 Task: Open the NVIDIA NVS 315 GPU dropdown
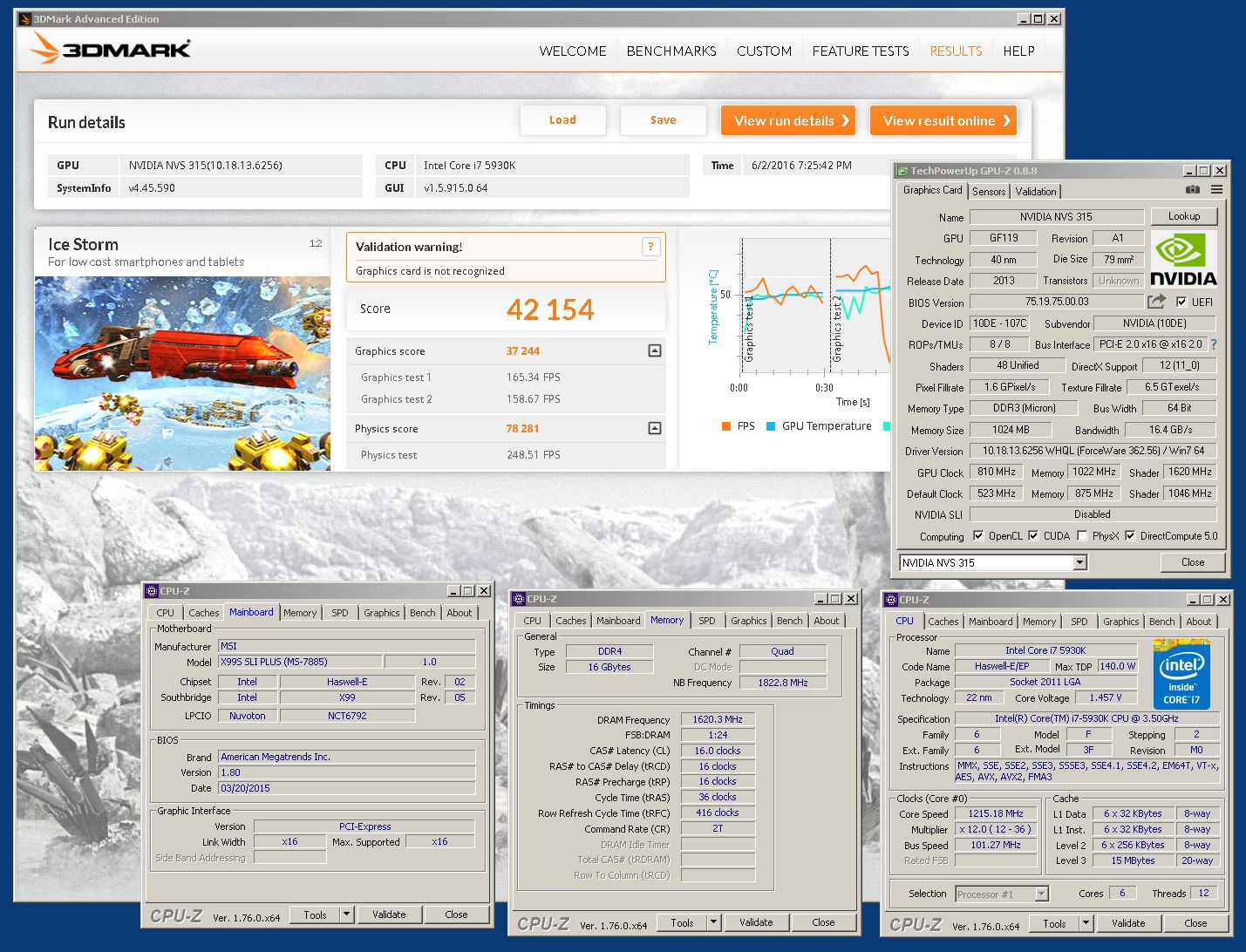(x=1080, y=562)
